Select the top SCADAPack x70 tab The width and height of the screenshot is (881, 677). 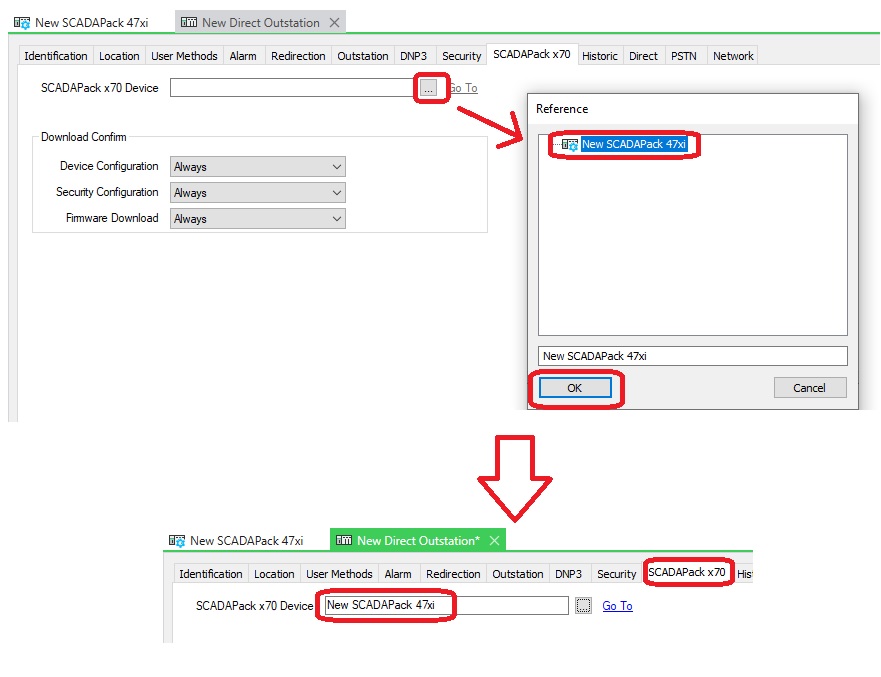[x=532, y=54]
